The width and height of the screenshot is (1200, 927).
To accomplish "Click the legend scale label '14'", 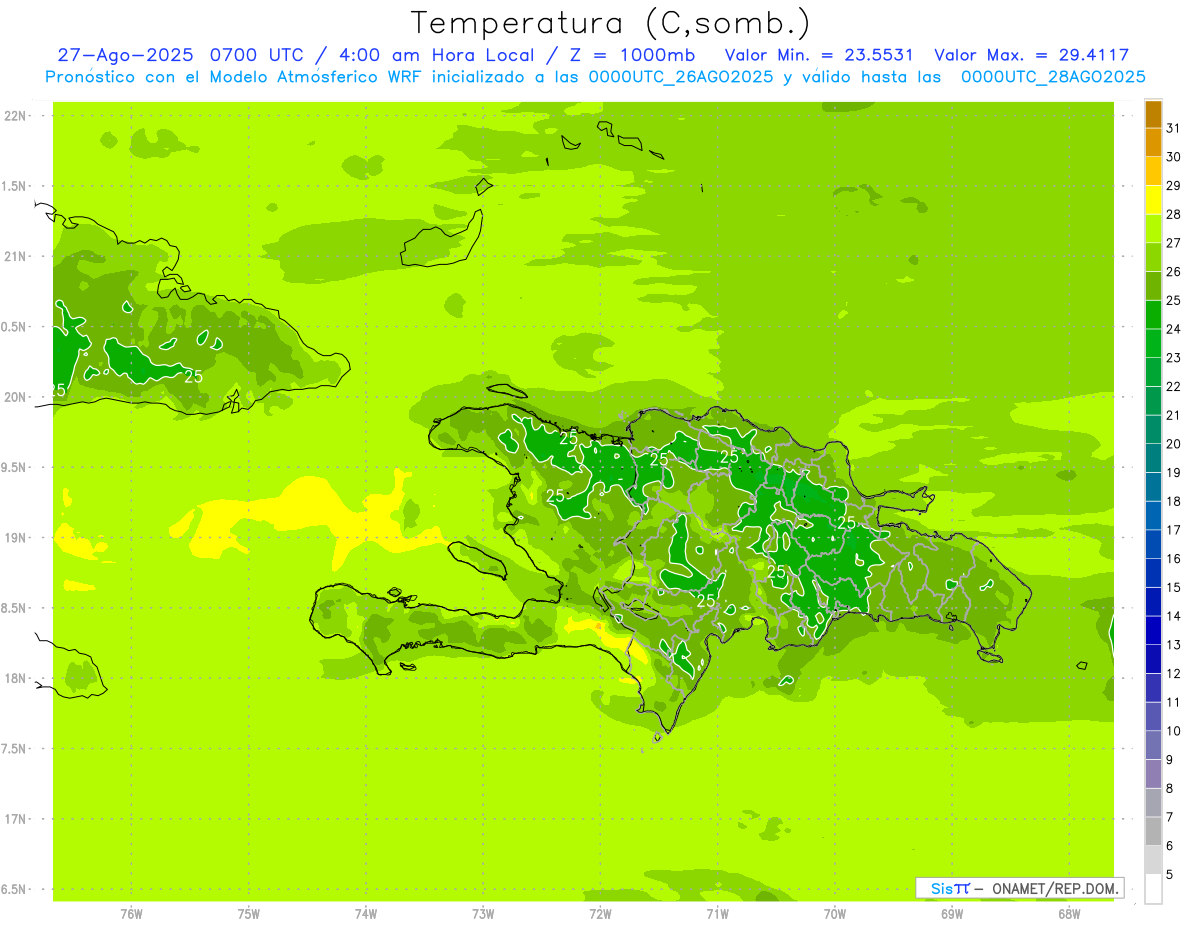I will 1173,616.
